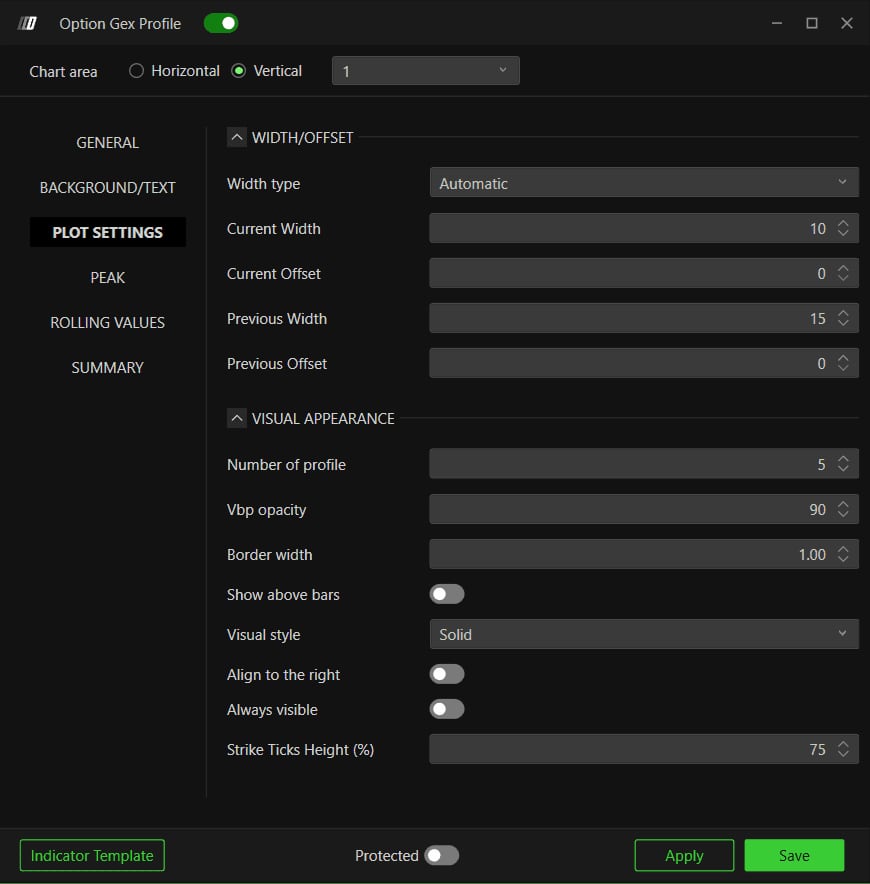
Task: Open the ROLLING VALUES tab
Action: [x=108, y=322]
